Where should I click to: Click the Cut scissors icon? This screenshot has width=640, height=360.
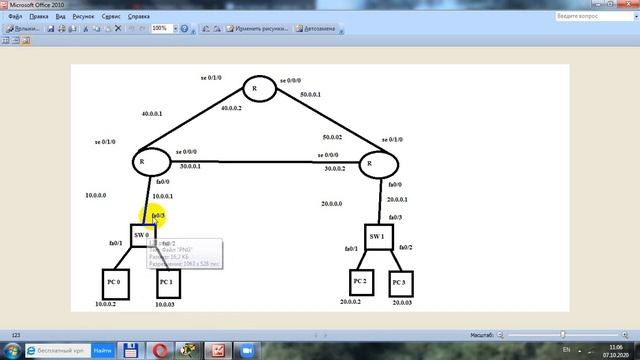pyautogui.click(x=86, y=29)
